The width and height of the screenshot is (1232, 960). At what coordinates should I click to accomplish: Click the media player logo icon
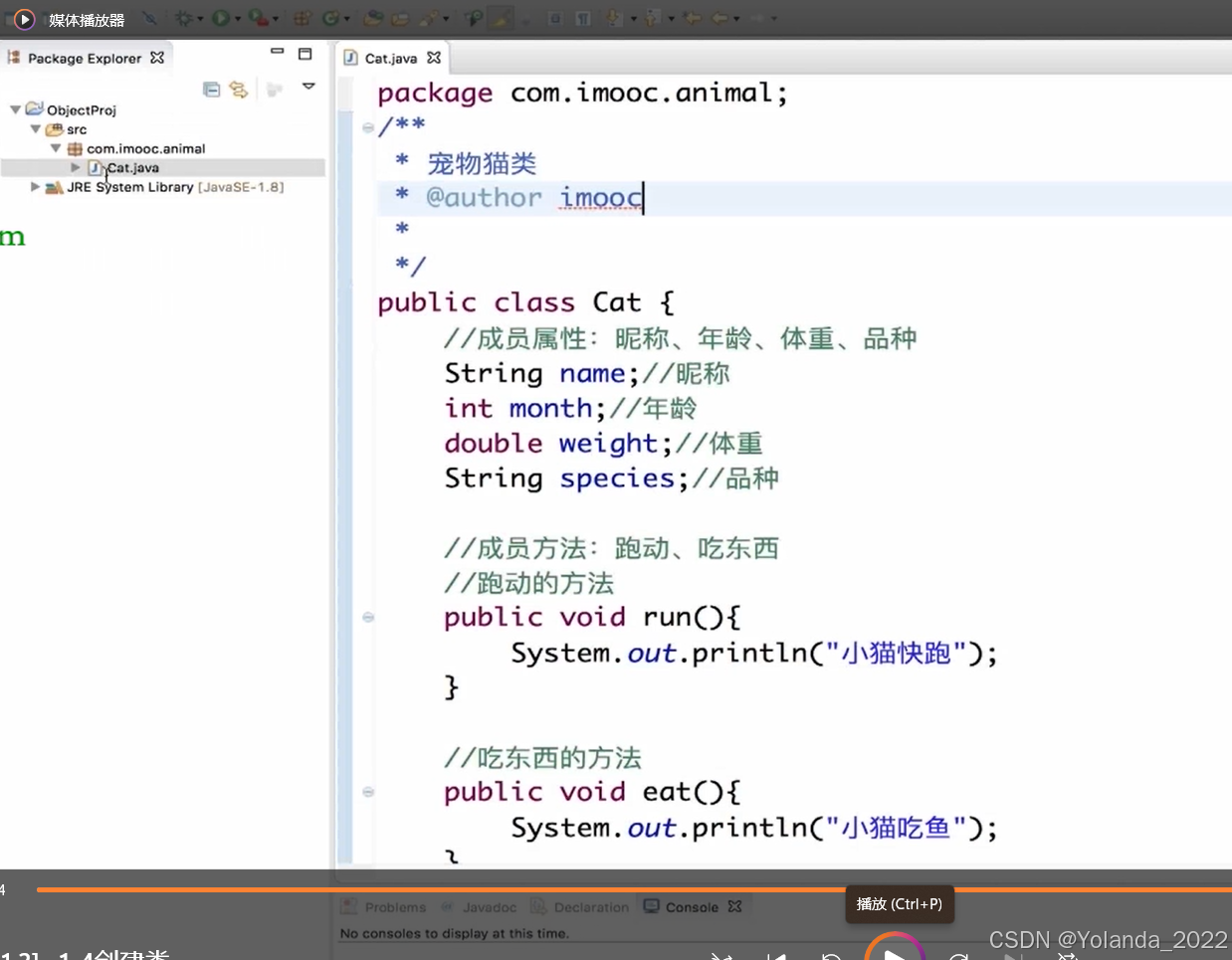click(x=24, y=19)
